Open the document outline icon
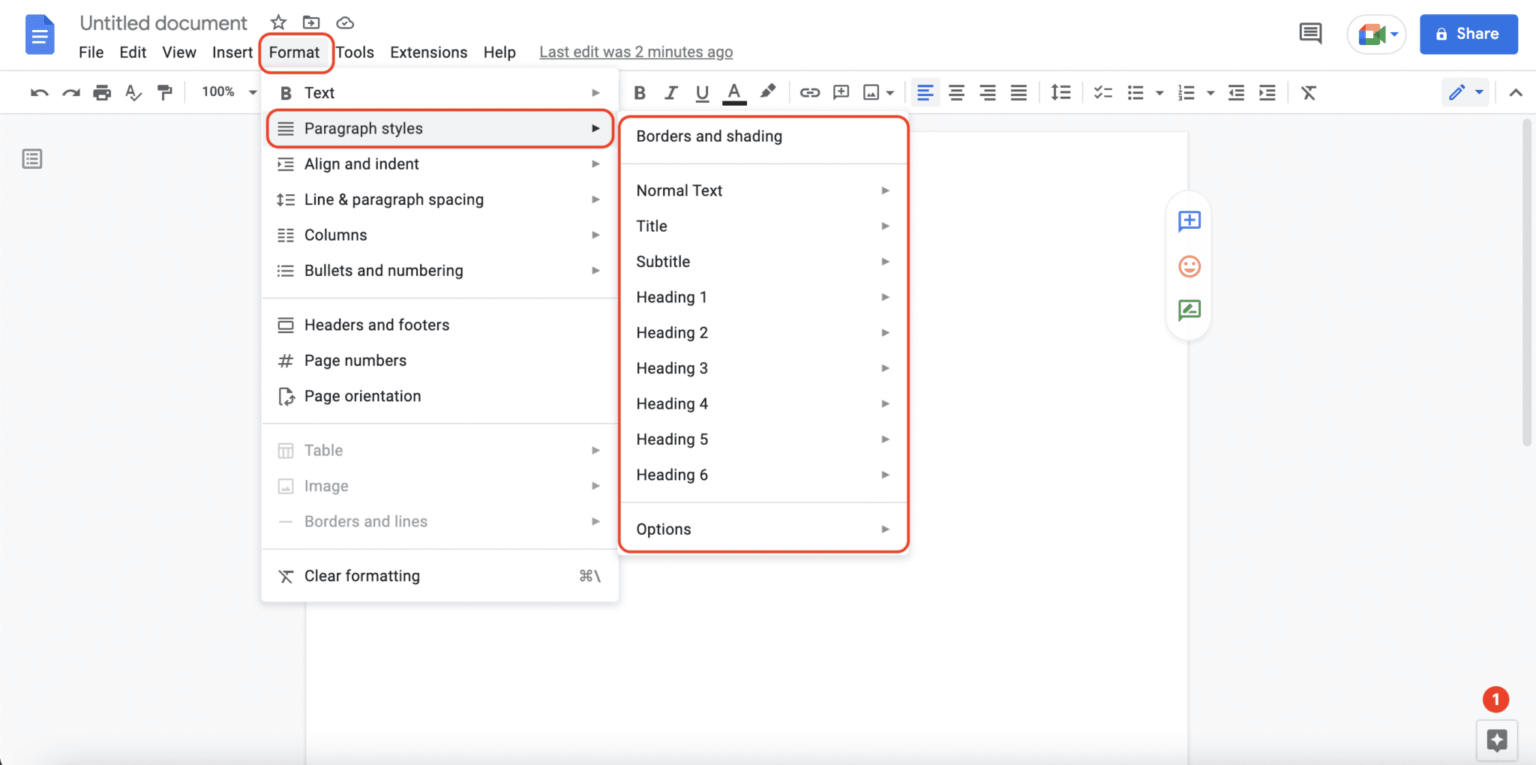The image size is (1536, 765). click(x=33, y=159)
